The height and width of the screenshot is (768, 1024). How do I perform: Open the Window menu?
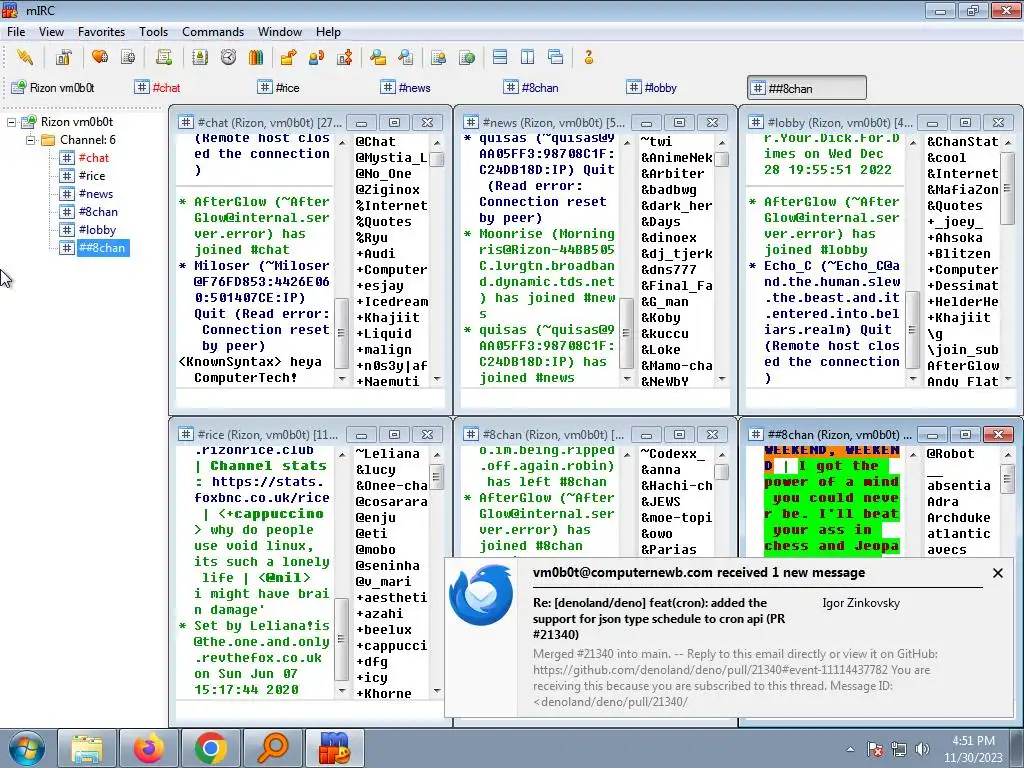click(x=280, y=31)
